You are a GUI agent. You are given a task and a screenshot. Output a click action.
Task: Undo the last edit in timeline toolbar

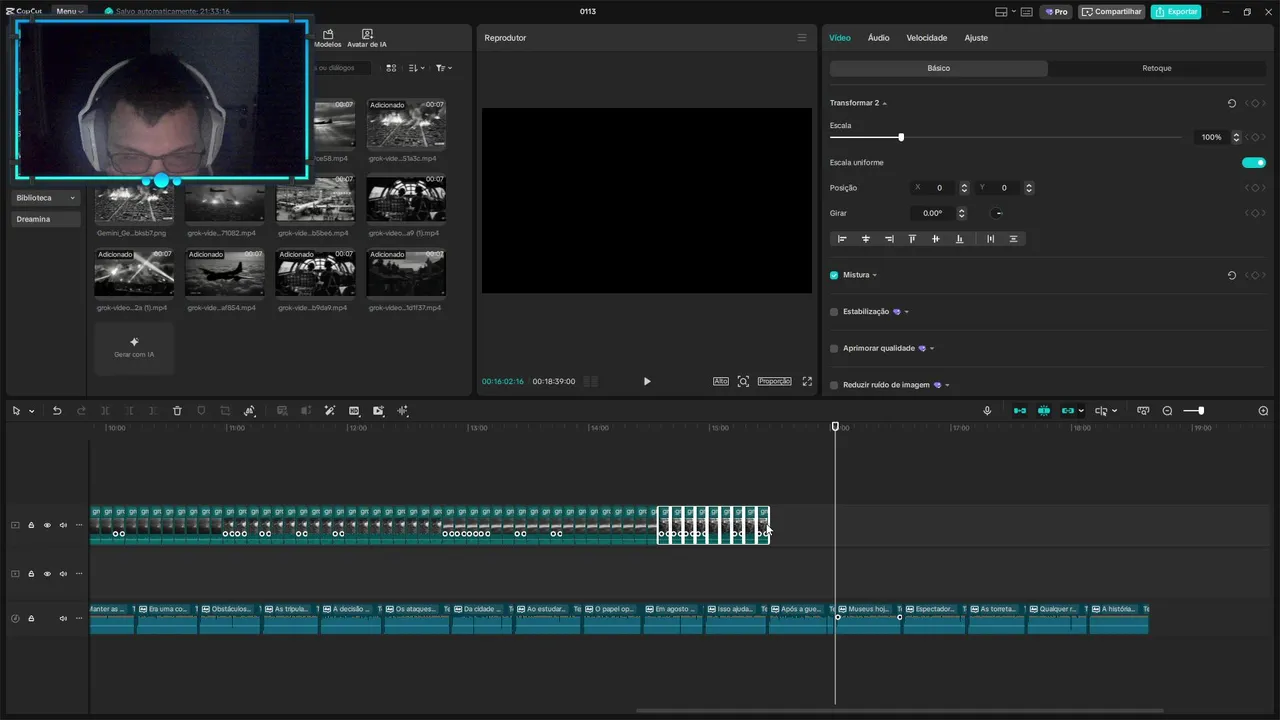57,411
